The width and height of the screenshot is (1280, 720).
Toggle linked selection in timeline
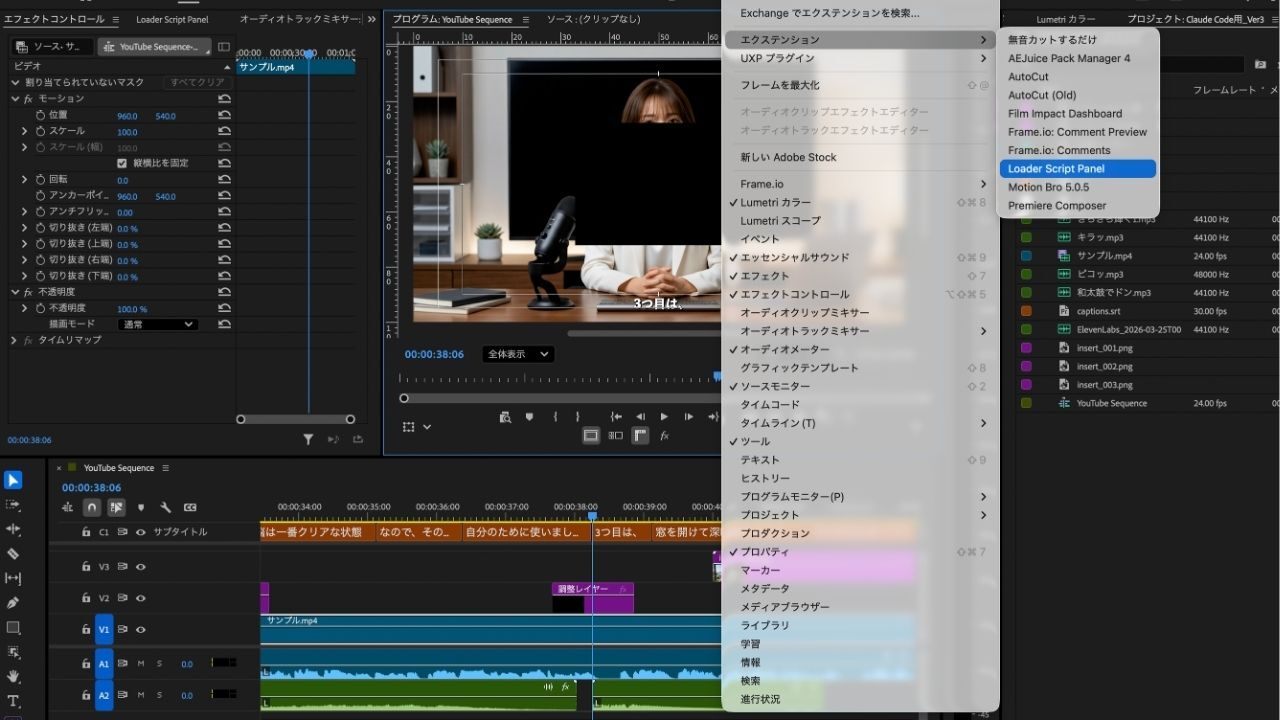click(116, 508)
